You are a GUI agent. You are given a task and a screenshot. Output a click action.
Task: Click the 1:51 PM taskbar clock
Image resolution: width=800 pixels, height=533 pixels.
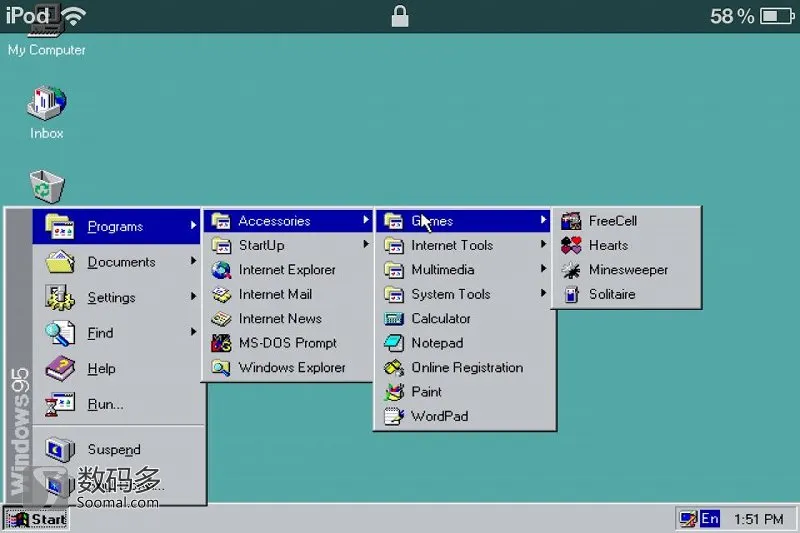758,519
